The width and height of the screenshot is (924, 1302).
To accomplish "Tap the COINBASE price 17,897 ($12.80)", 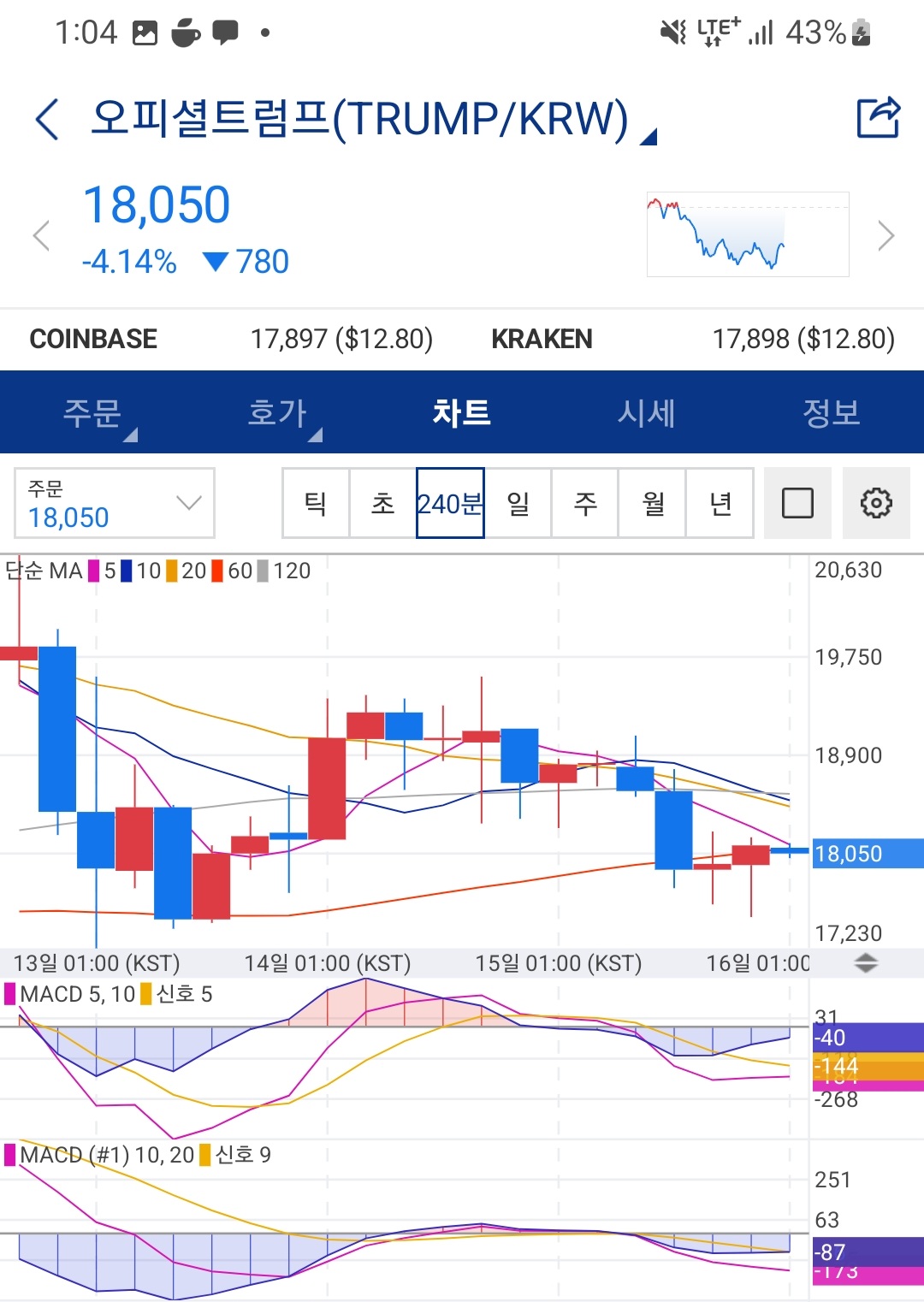I will 341,339.
